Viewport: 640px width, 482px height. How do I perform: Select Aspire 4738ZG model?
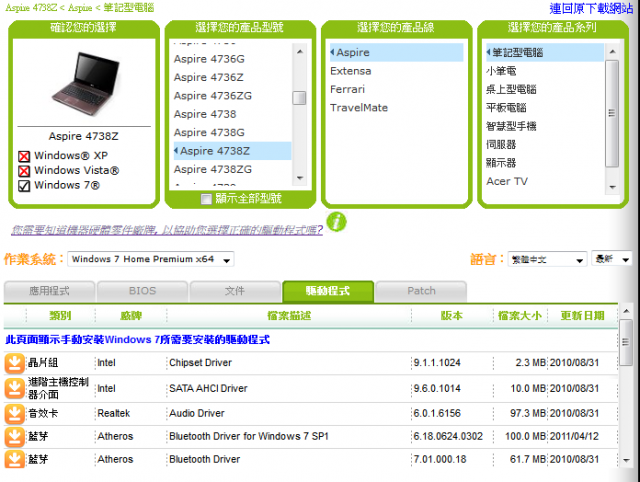tap(213, 169)
